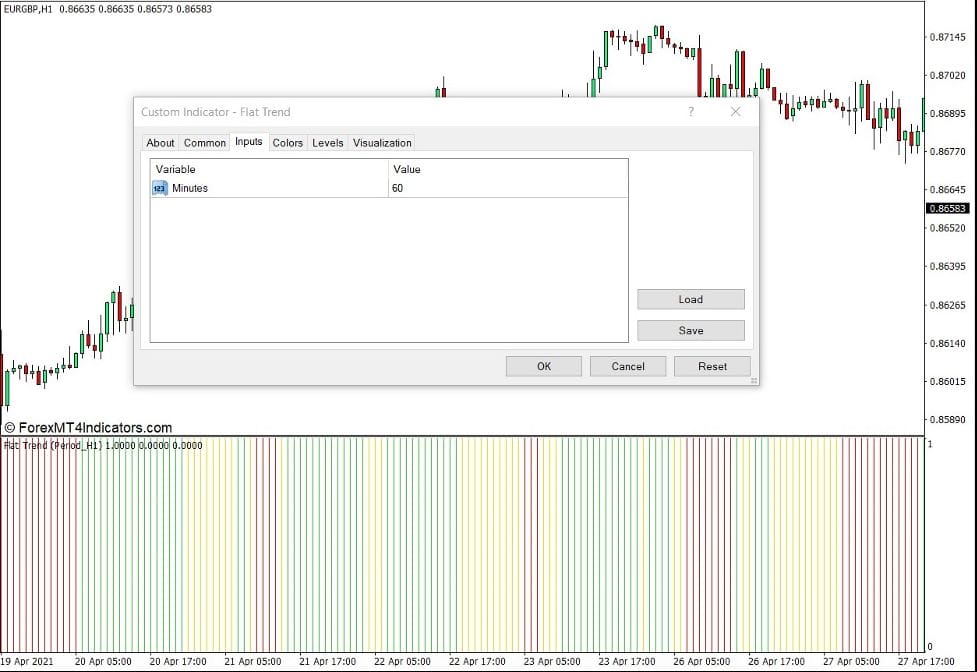The image size is (977, 672).
Task: Open the Common tab
Action: point(204,142)
